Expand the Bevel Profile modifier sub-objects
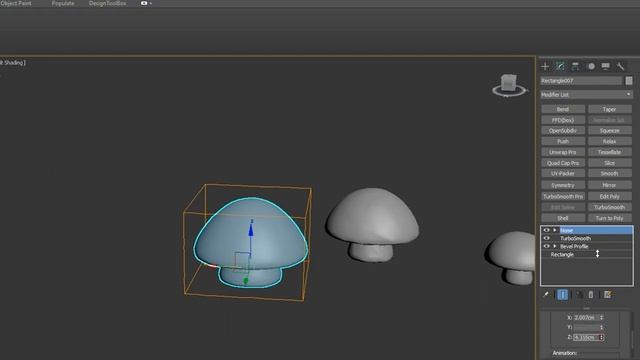Screen dimensions: 640x360 [x=555, y=247]
